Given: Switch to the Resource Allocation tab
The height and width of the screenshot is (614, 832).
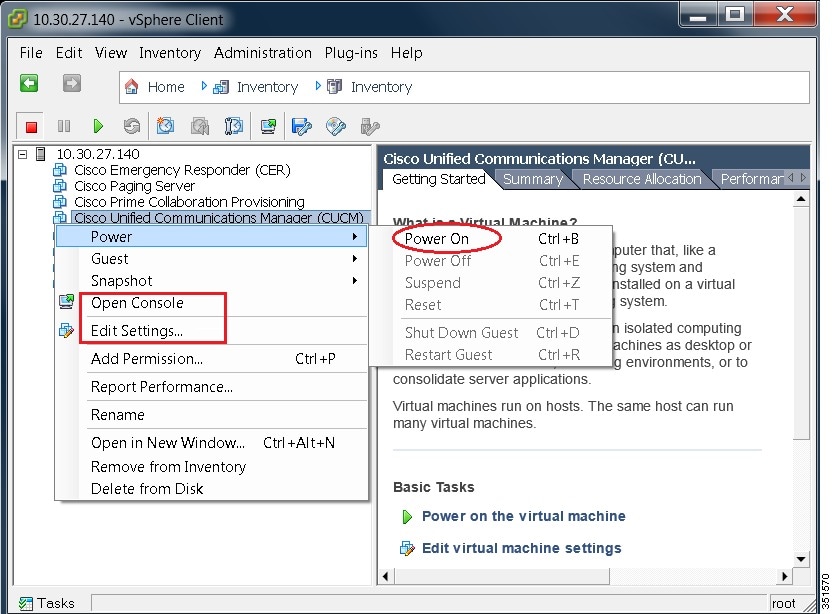Looking at the screenshot, I should [x=642, y=179].
